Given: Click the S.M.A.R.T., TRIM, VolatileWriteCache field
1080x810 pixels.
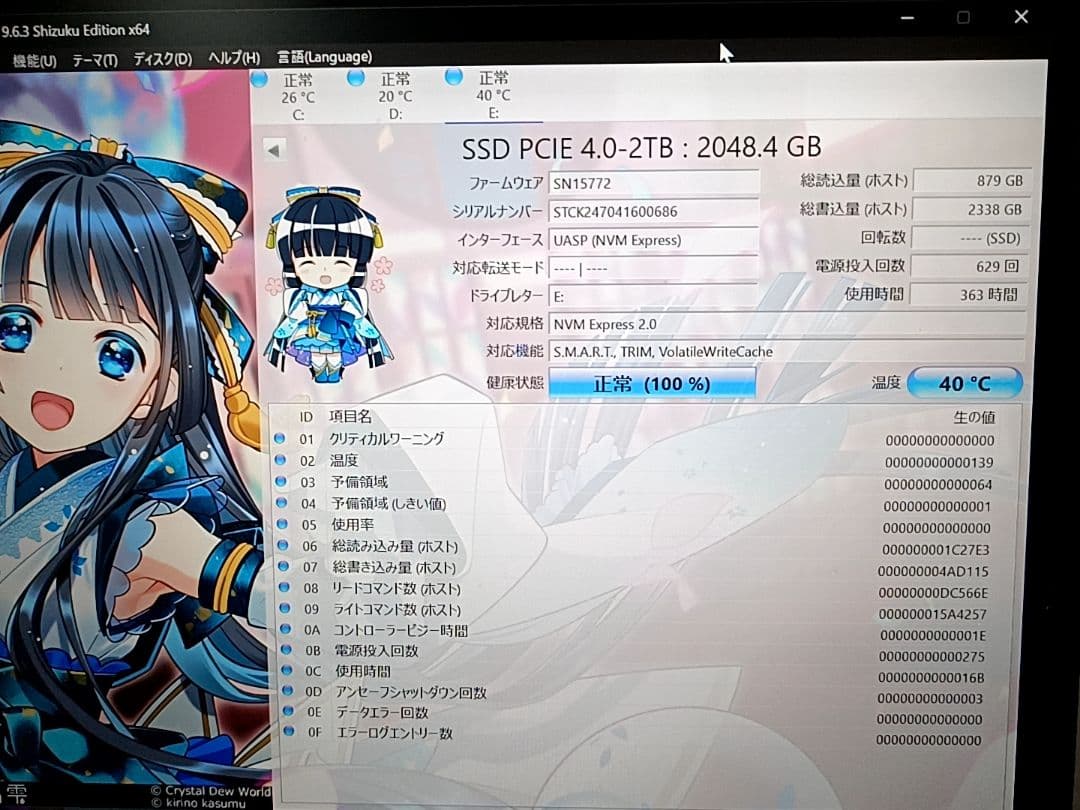Looking at the screenshot, I should tap(787, 351).
